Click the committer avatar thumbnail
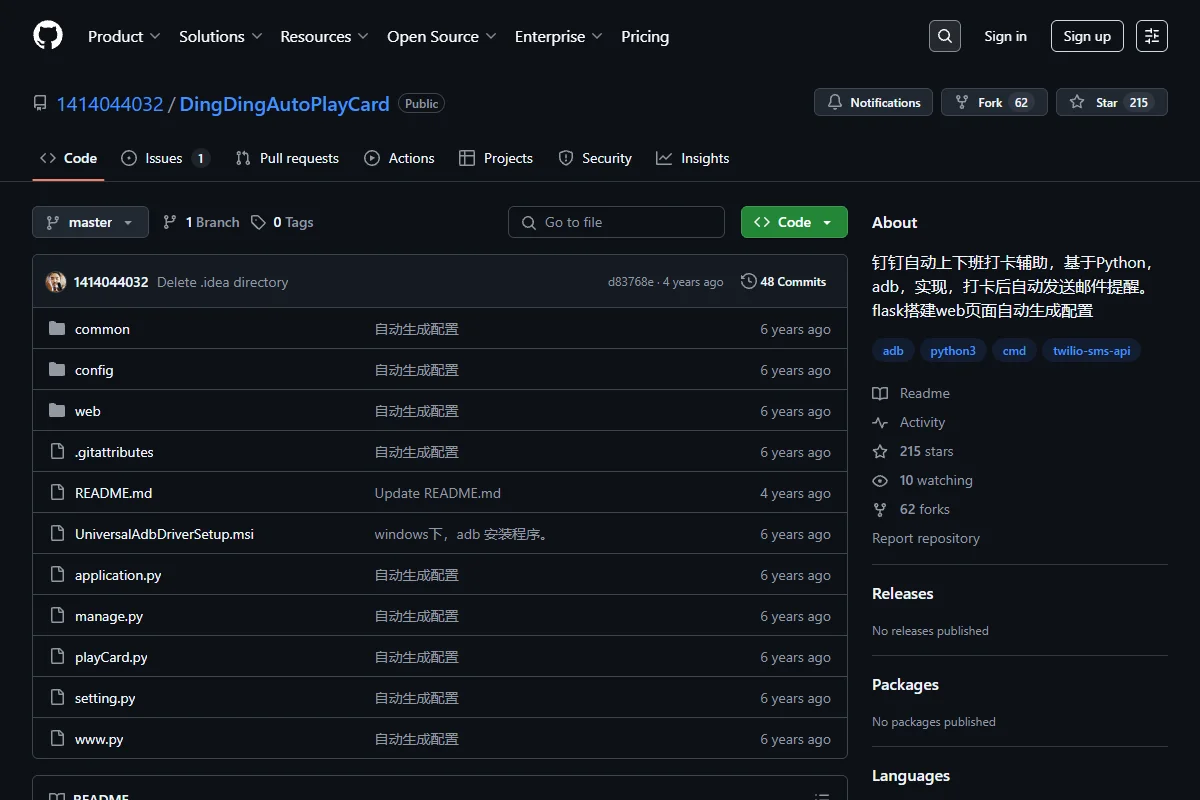This screenshot has height=800, width=1200. pyautogui.click(x=56, y=282)
